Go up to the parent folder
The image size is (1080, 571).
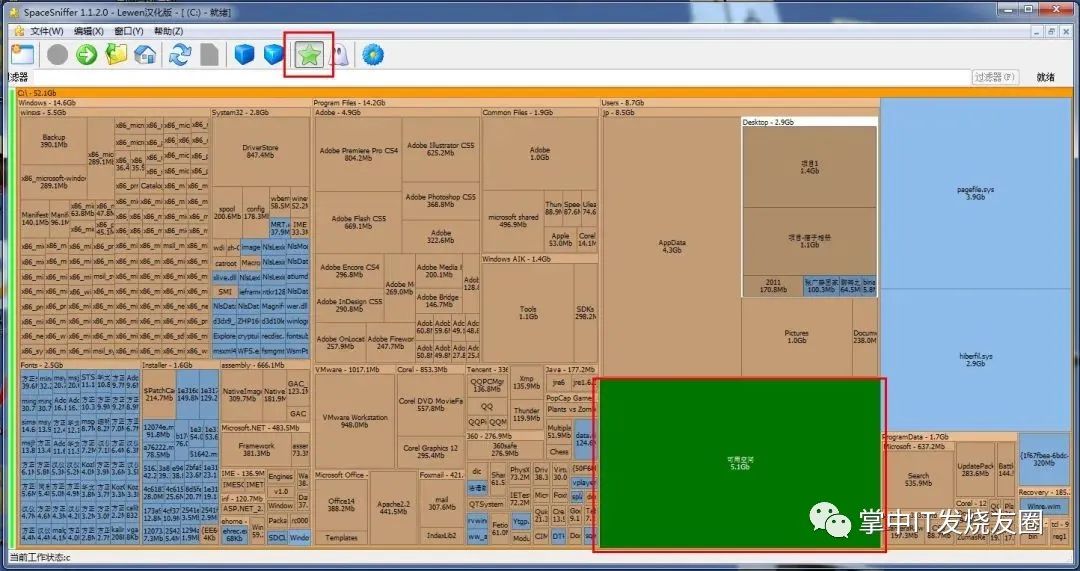pyautogui.click(x=116, y=55)
